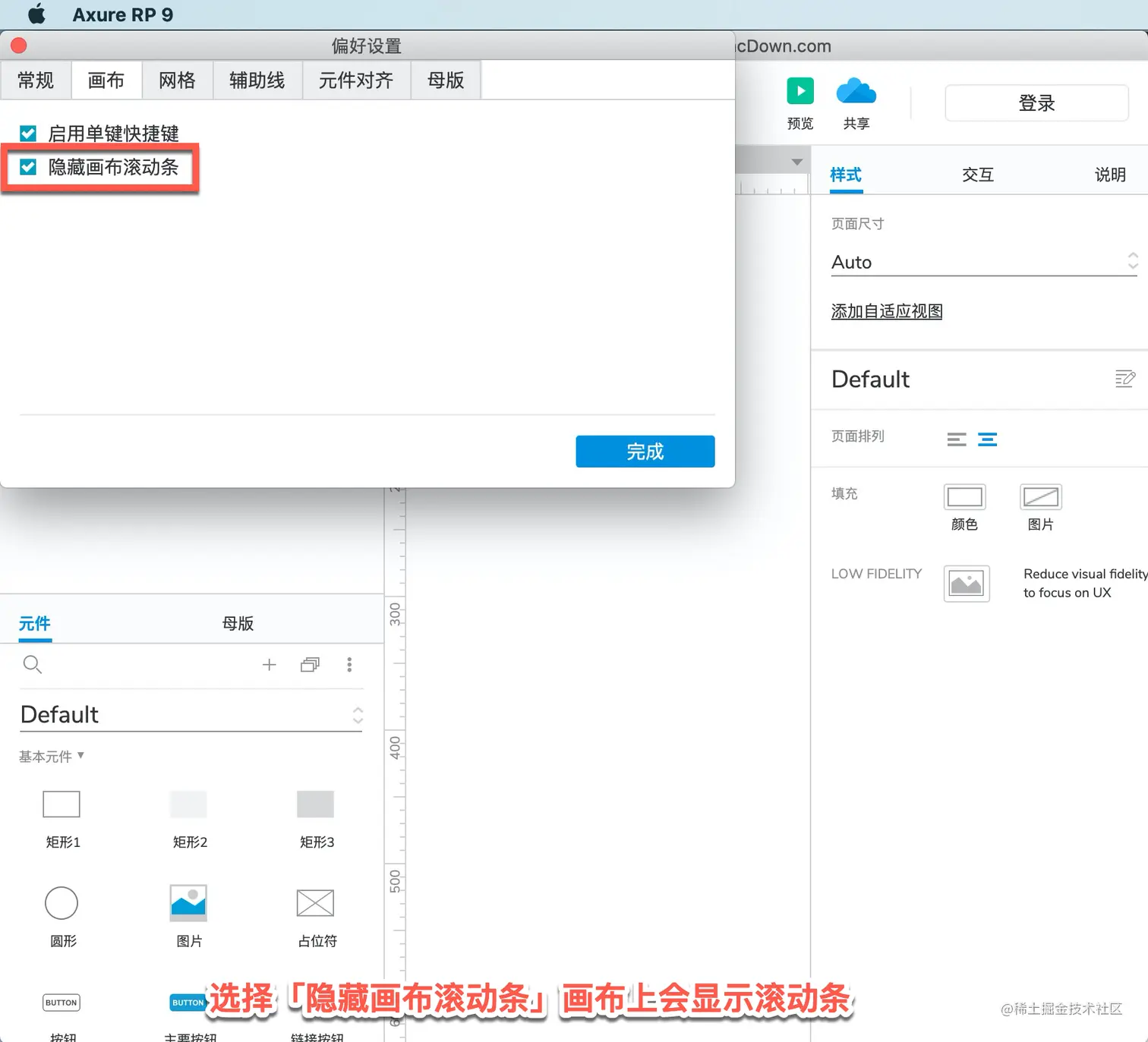Screen dimensions: 1148x1042
Task: Open the 页面尺寸 Auto dropdown
Action: (984, 262)
